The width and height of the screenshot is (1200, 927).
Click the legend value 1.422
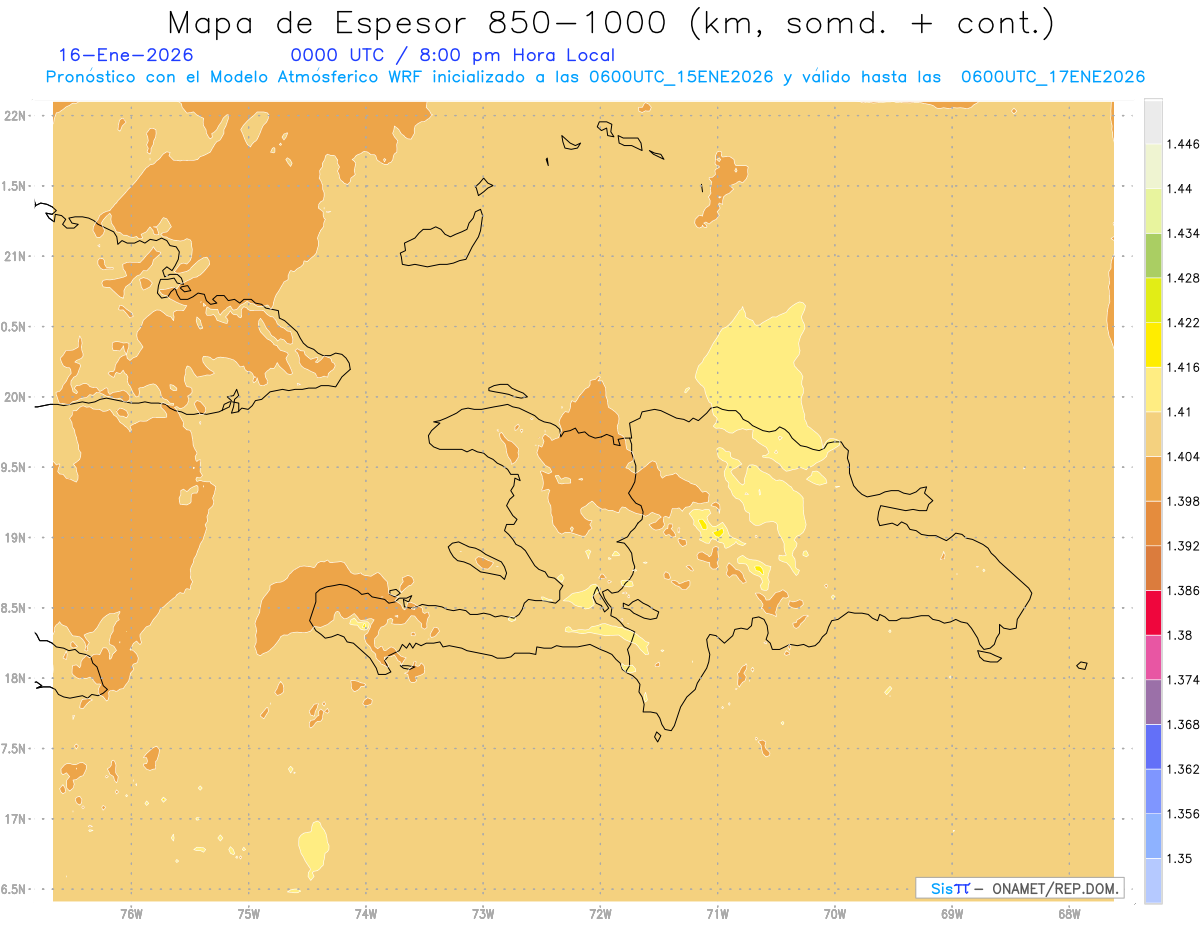(1183, 322)
